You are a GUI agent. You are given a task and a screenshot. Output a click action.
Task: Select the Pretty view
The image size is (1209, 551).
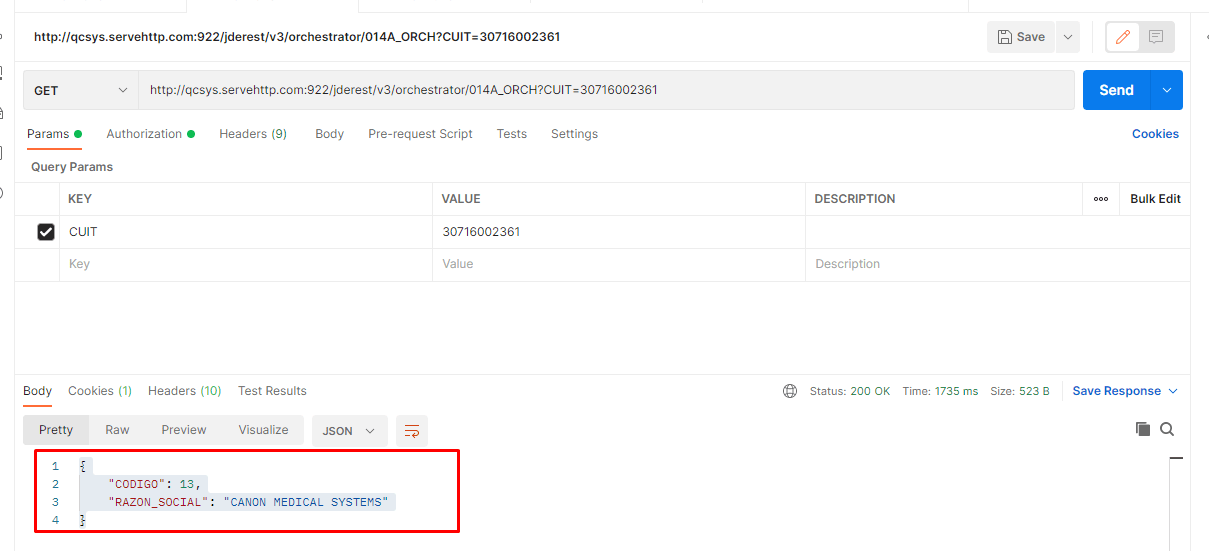(56, 430)
